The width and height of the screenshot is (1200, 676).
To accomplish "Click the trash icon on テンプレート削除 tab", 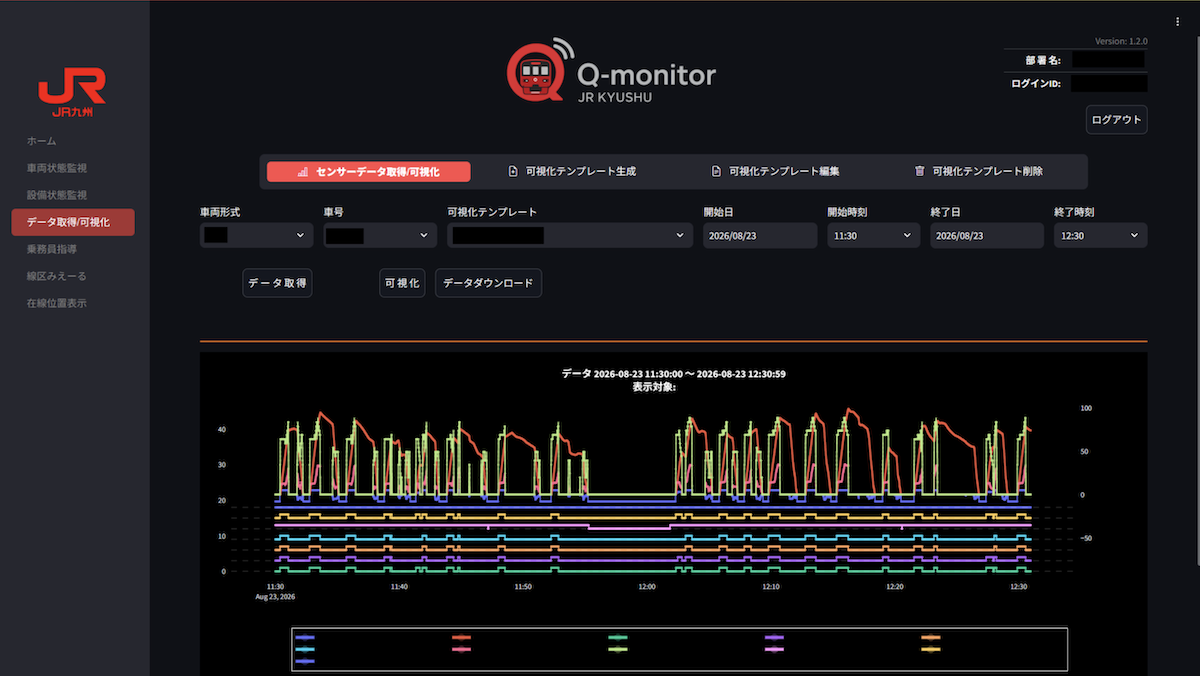I will [919, 171].
